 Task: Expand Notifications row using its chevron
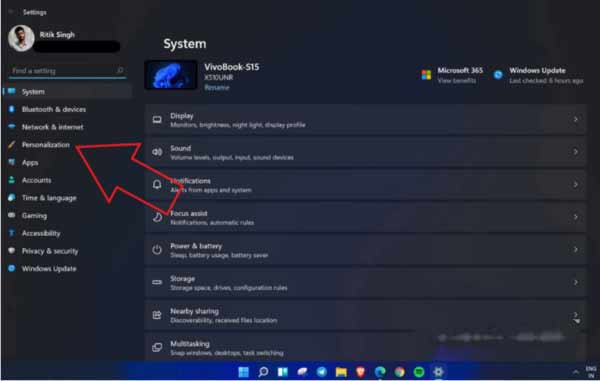(x=576, y=184)
